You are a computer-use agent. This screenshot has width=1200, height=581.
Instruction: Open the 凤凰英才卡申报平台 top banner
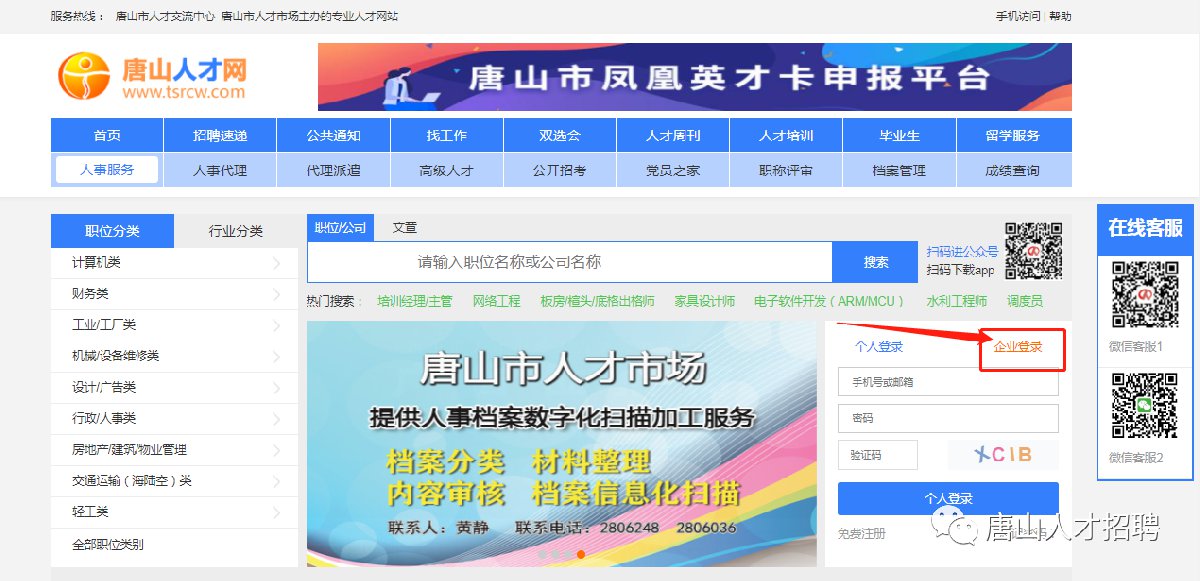pyautogui.click(x=694, y=77)
